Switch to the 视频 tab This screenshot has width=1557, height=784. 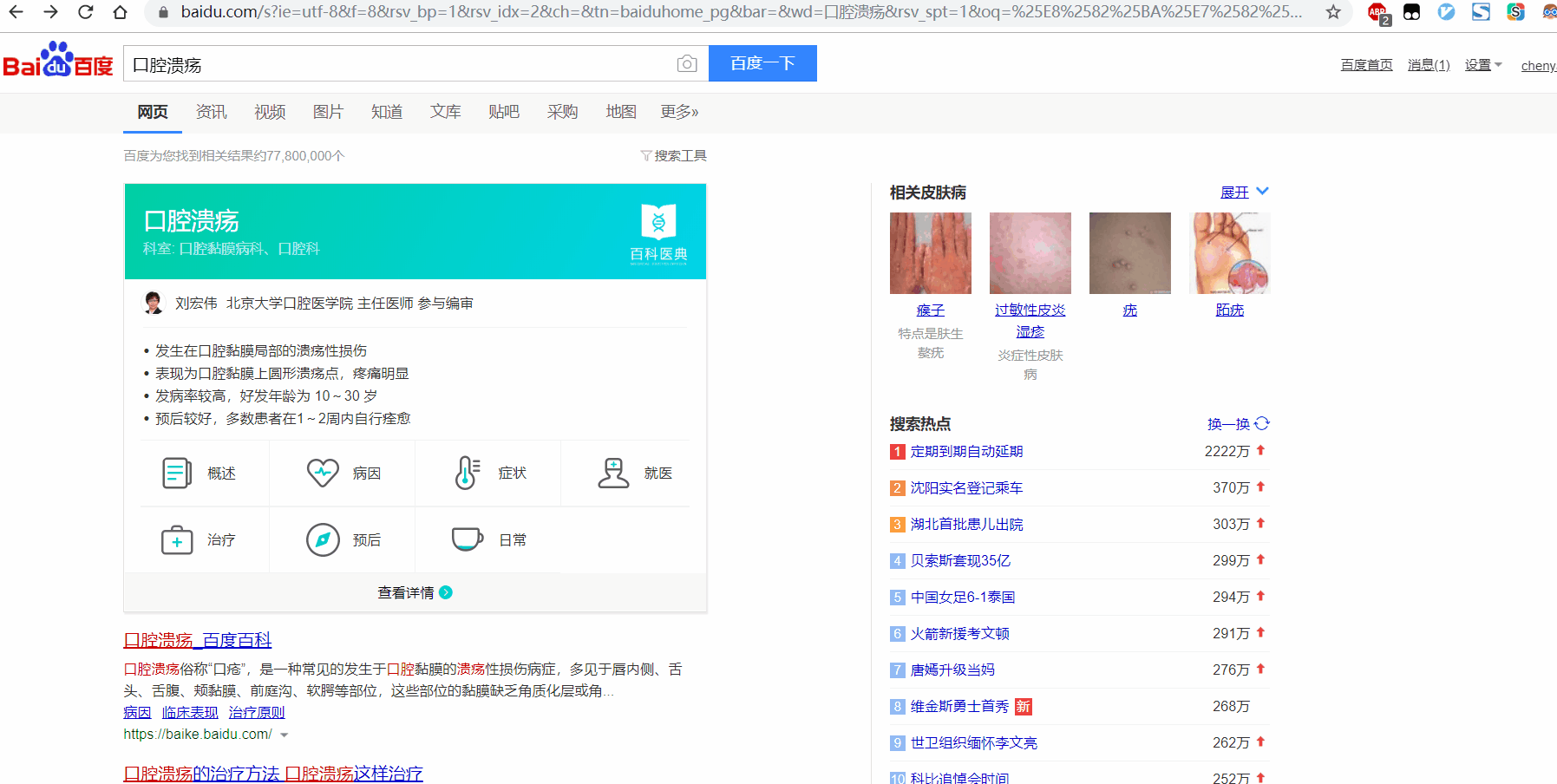(x=270, y=112)
